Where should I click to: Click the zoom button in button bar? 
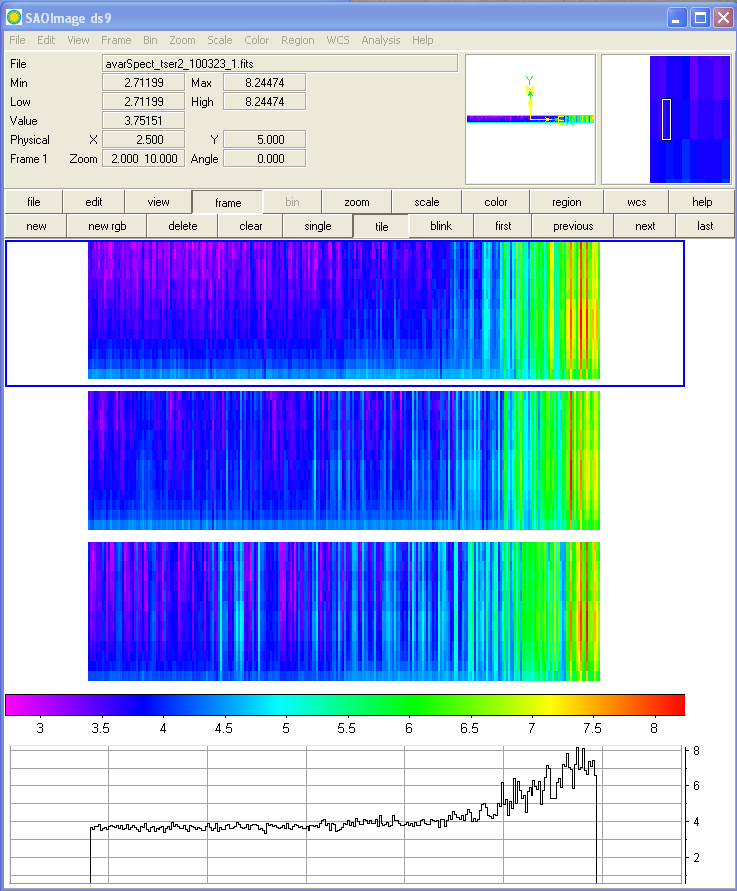[x=357, y=202]
